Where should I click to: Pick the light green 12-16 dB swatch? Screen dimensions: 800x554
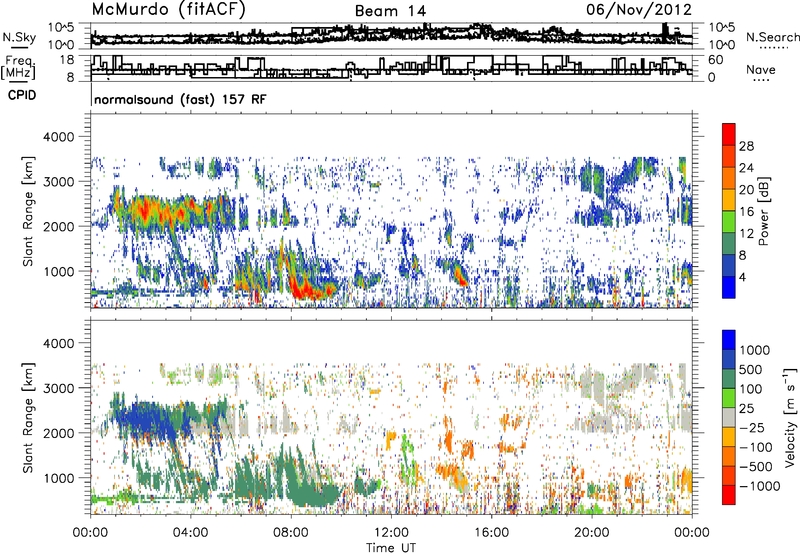click(729, 222)
